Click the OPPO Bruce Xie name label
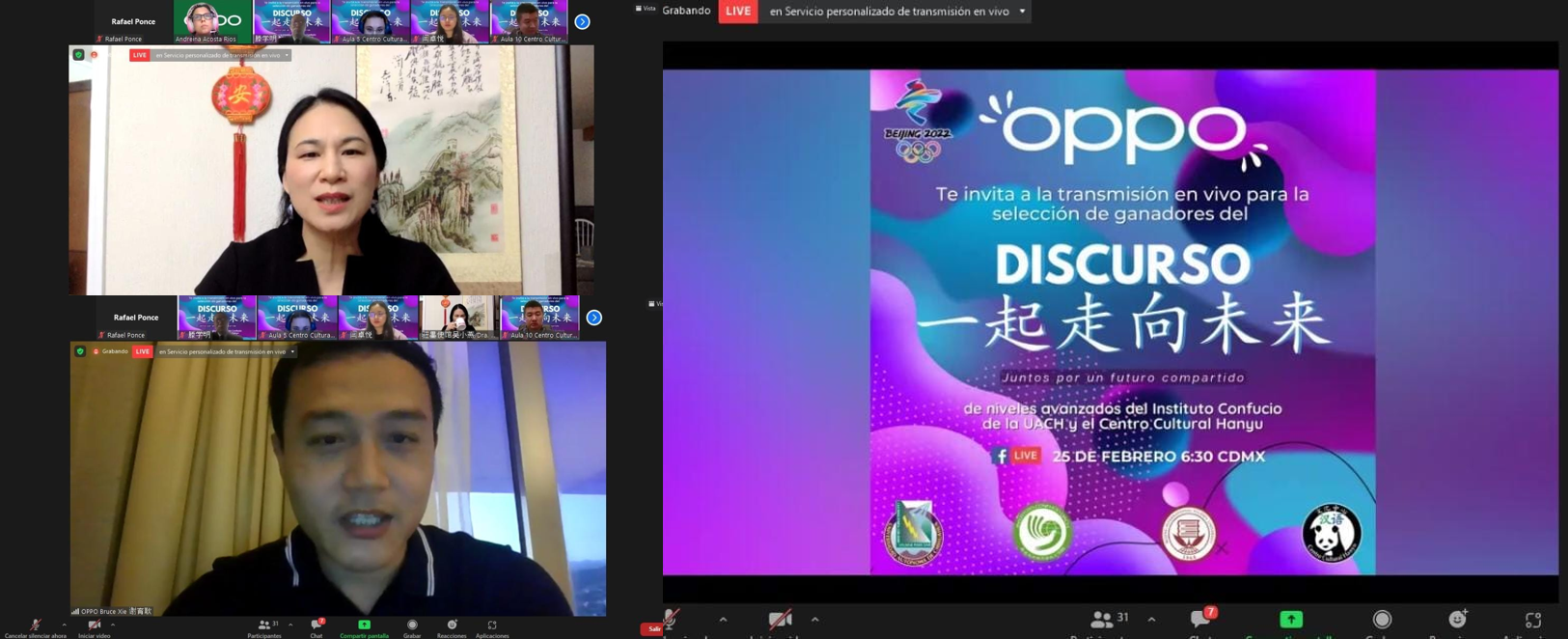The image size is (1568, 639). click(117, 611)
